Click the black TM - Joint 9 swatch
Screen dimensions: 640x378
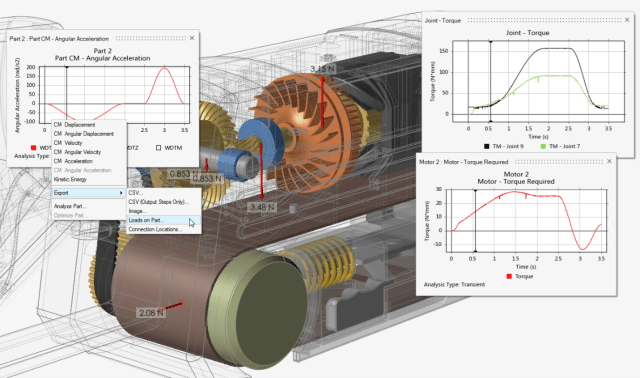point(487,146)
